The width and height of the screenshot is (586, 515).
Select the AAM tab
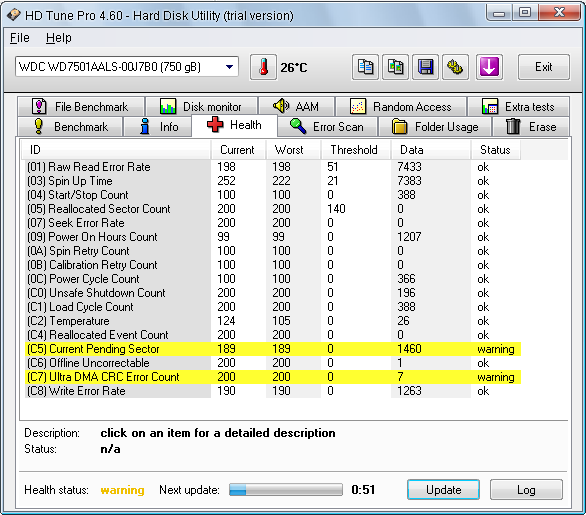[x=296, y=107]
